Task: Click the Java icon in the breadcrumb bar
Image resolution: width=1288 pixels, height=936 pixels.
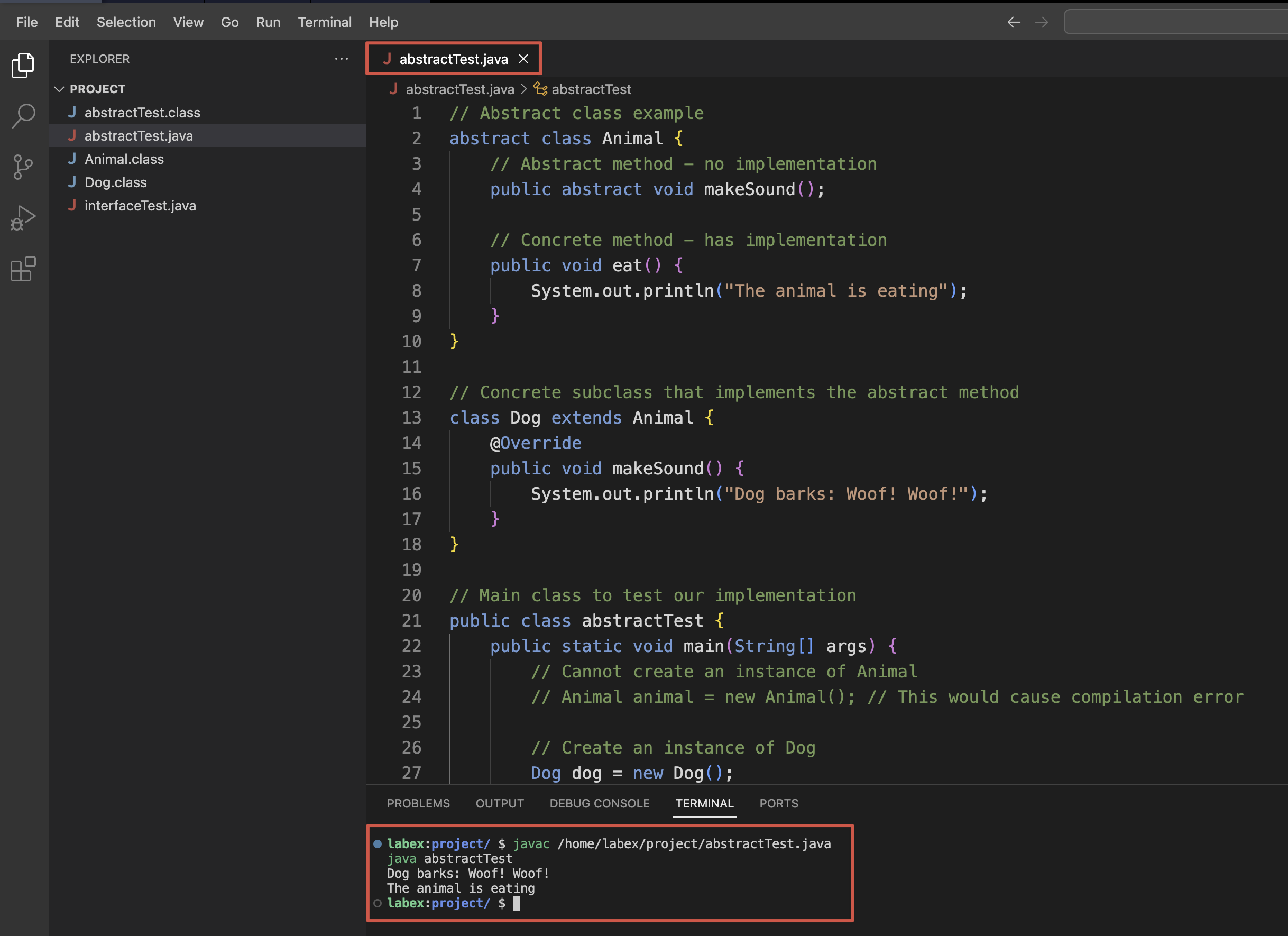Action: tap(394, 89)
